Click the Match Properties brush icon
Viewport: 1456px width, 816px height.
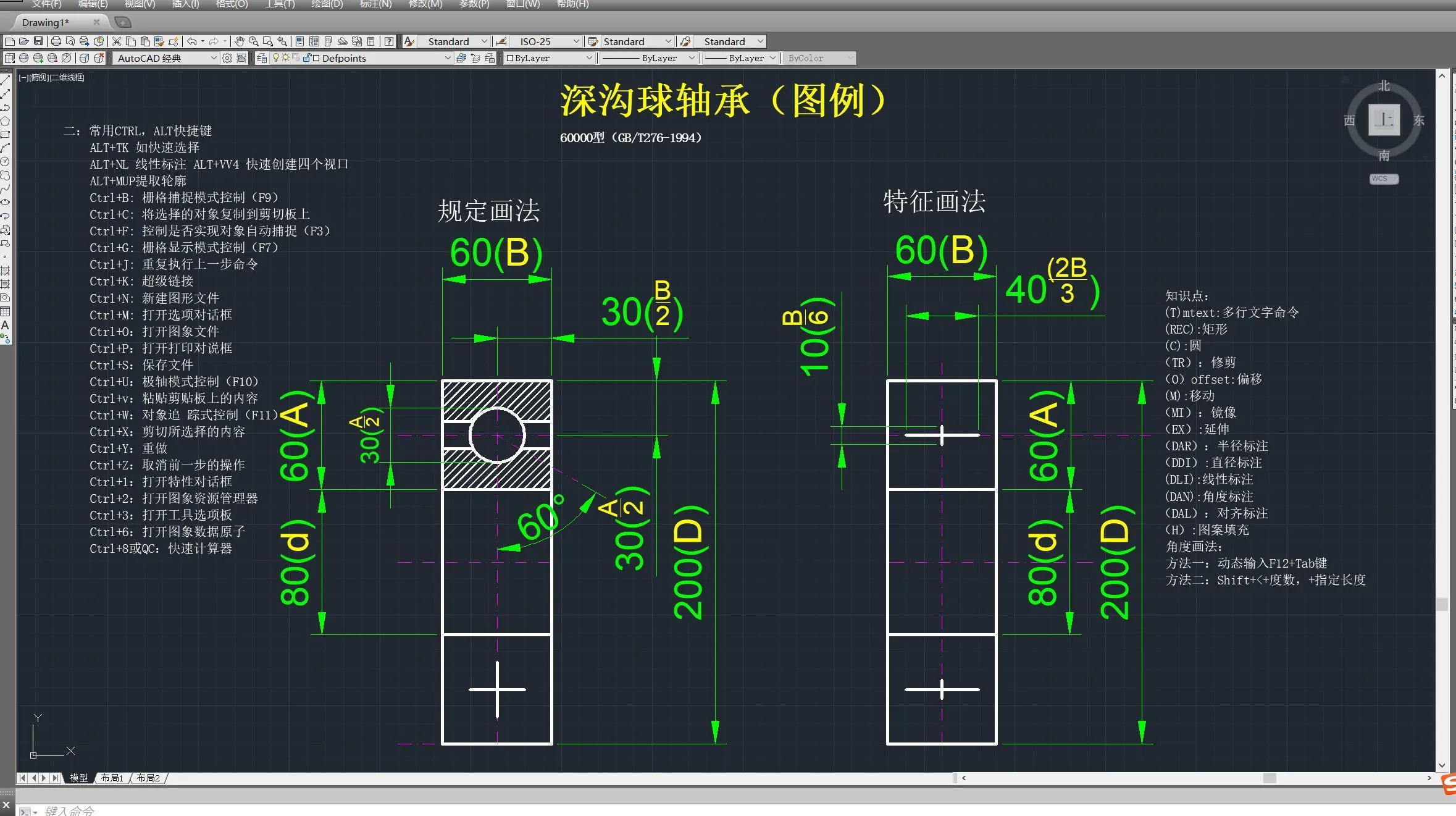click(x=159, y=41)
